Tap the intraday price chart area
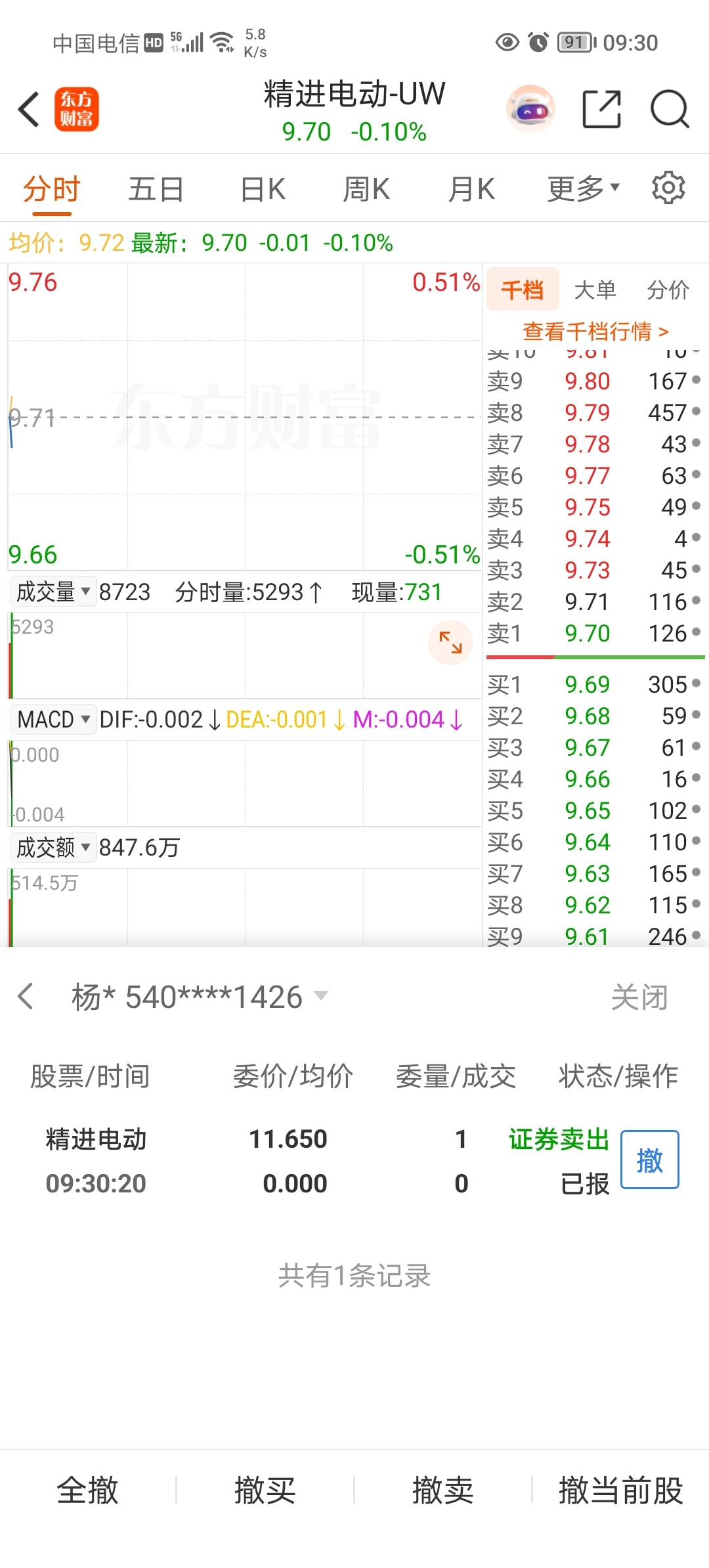The height and width of the screenshot is (1568, 709). coord(245,417)
